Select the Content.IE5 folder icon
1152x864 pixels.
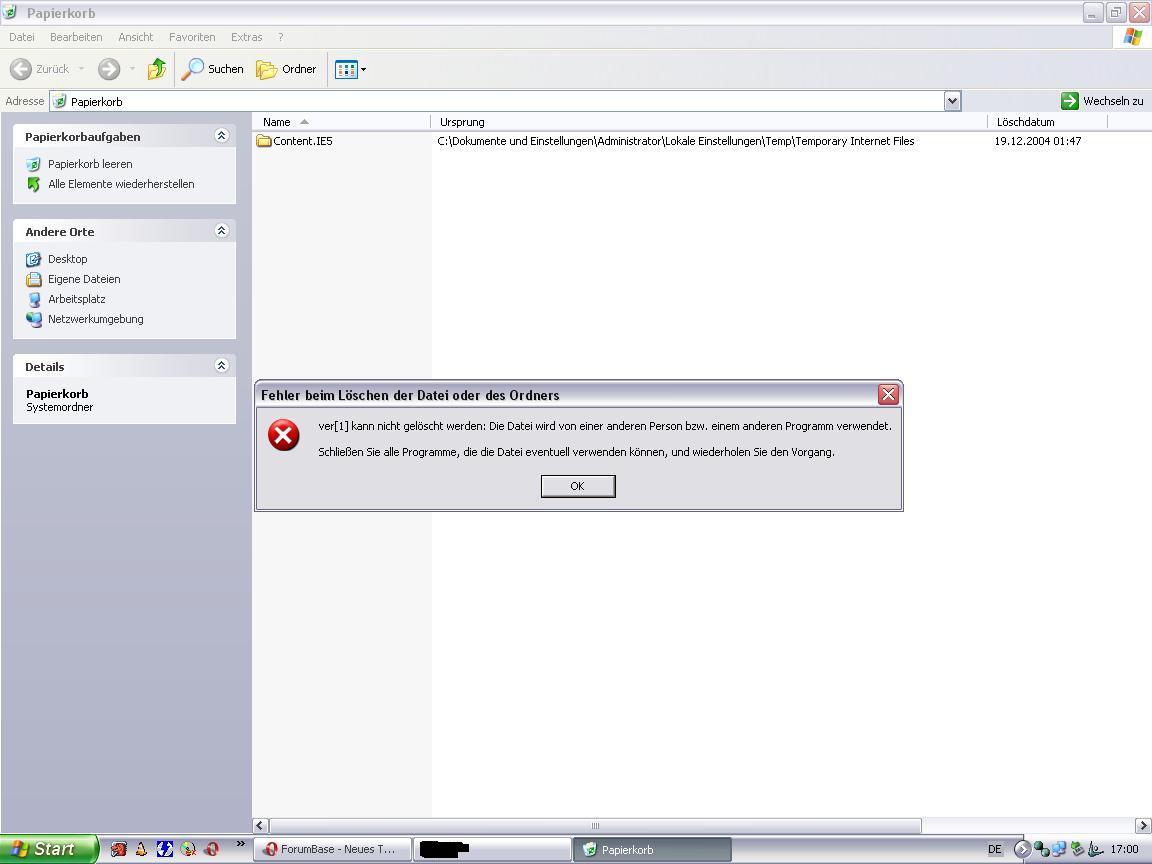tap(264, 141)
